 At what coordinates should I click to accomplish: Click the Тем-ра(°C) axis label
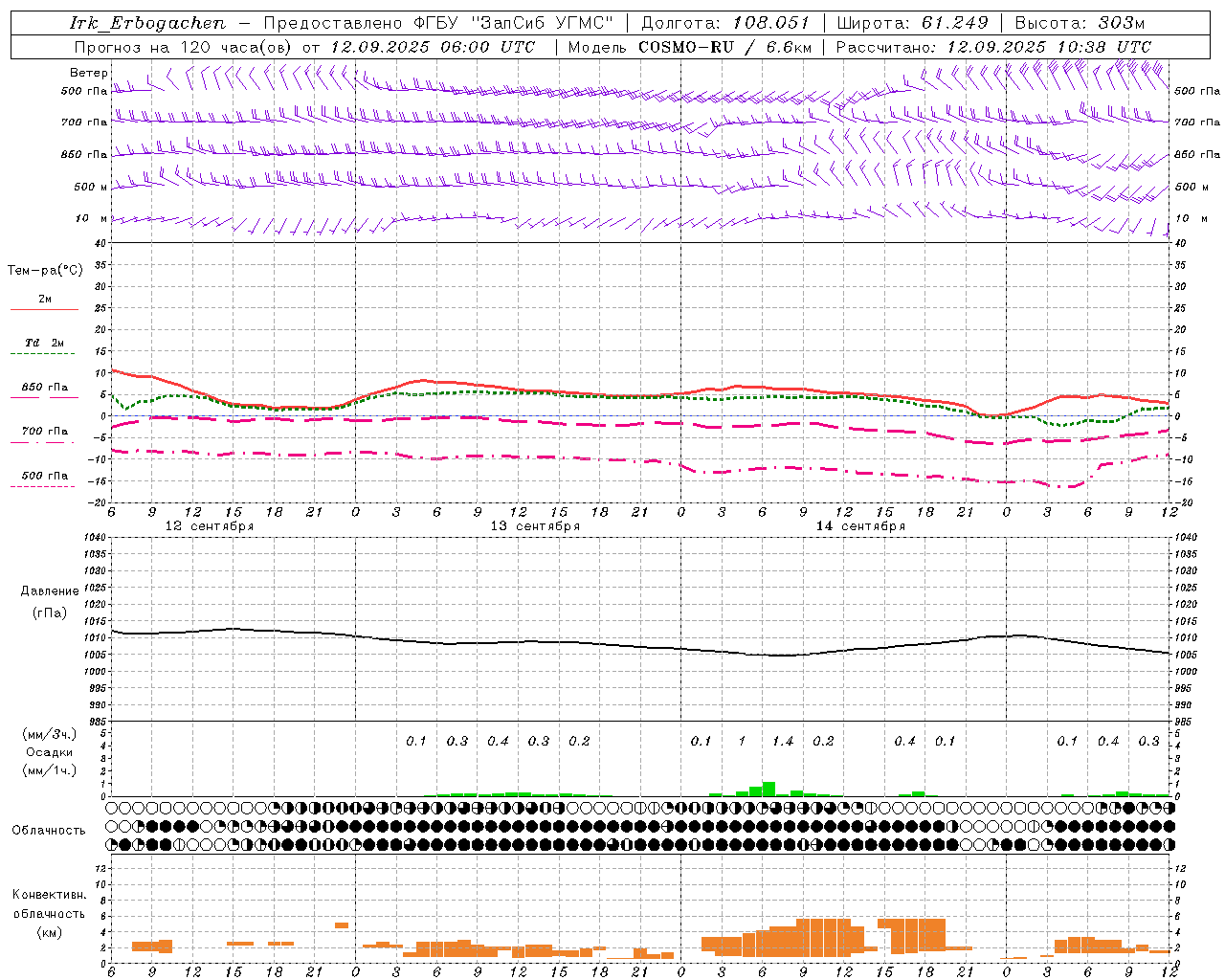click(x=45, y=271)
